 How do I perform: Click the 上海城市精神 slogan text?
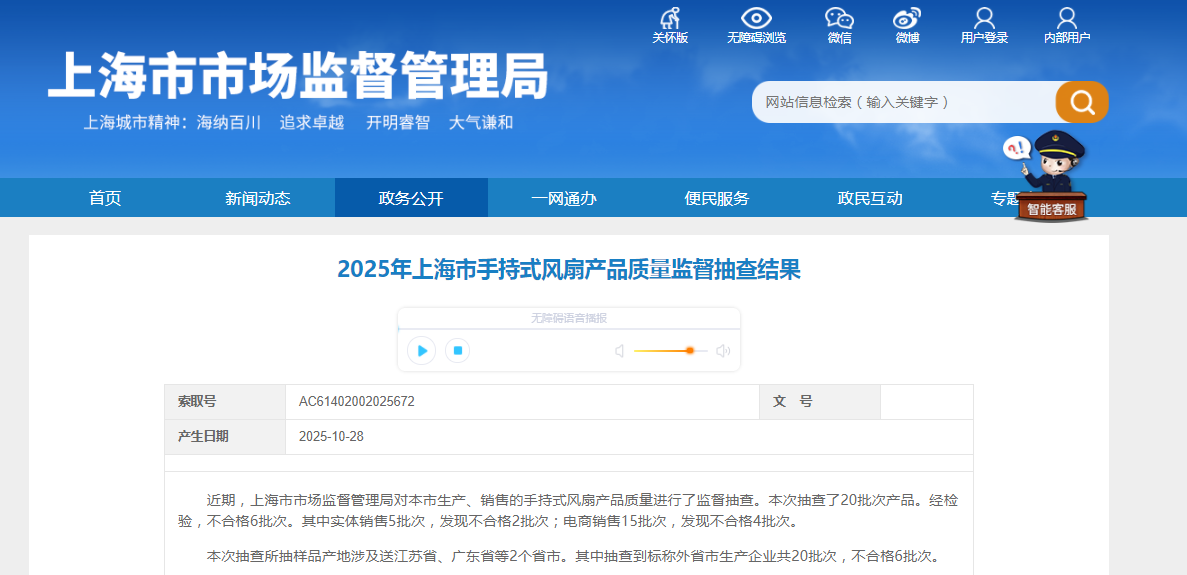coord(298,123)
